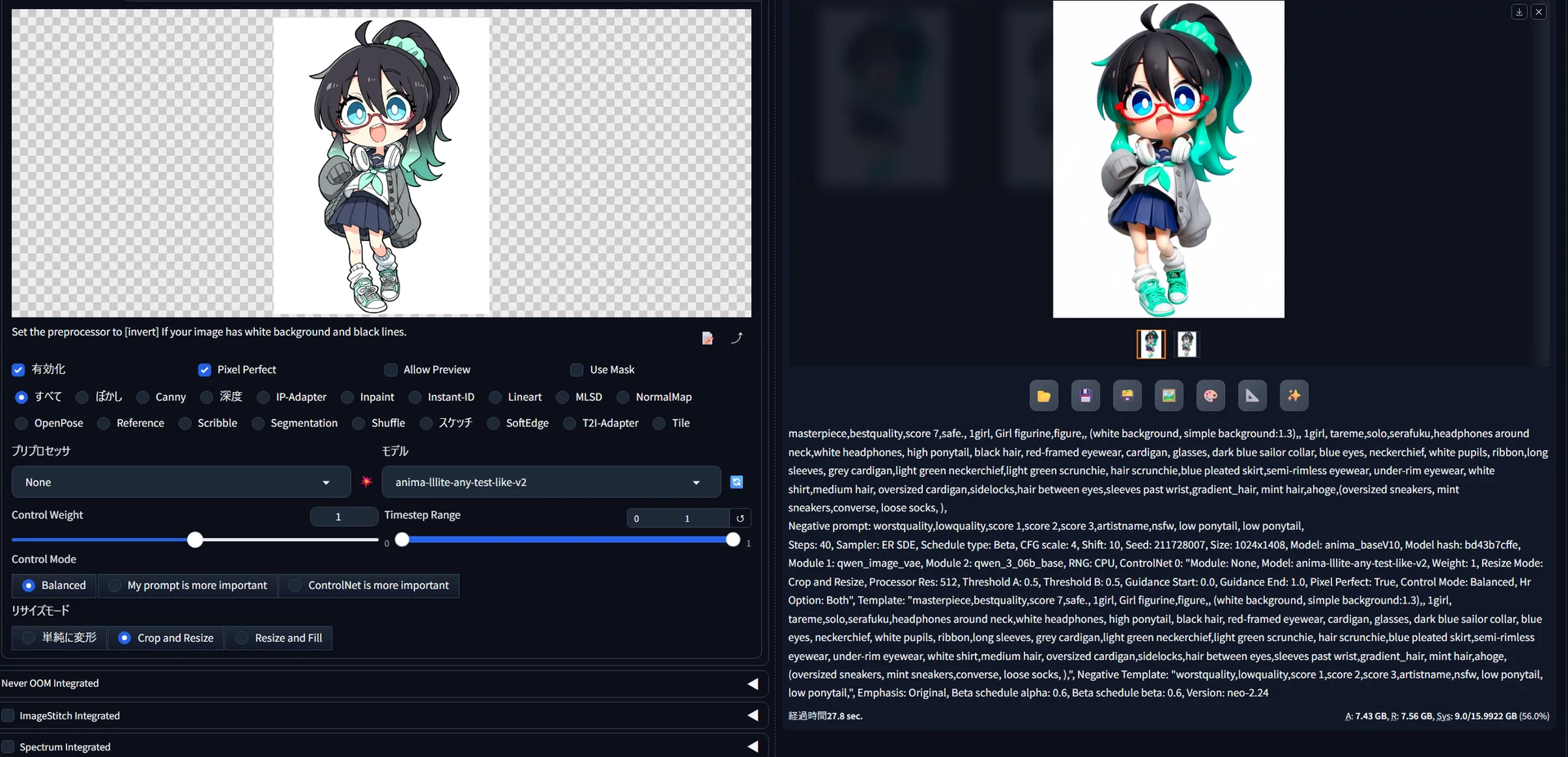Click the ControlNet input image canvas
This screenshot has height=757, width=1568.
click(x=381, y=163)
